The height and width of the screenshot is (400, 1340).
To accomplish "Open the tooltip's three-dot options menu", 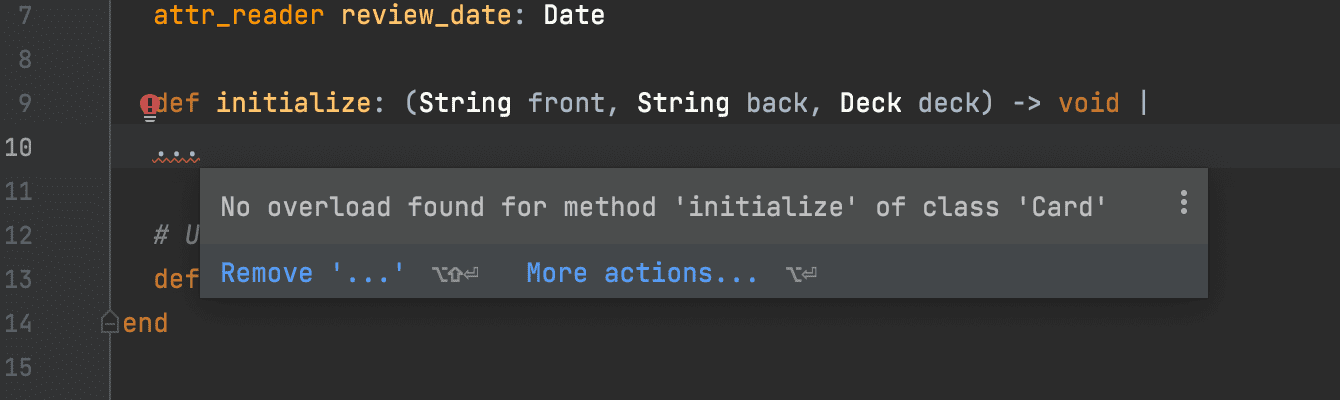I will click(1184, 203).
